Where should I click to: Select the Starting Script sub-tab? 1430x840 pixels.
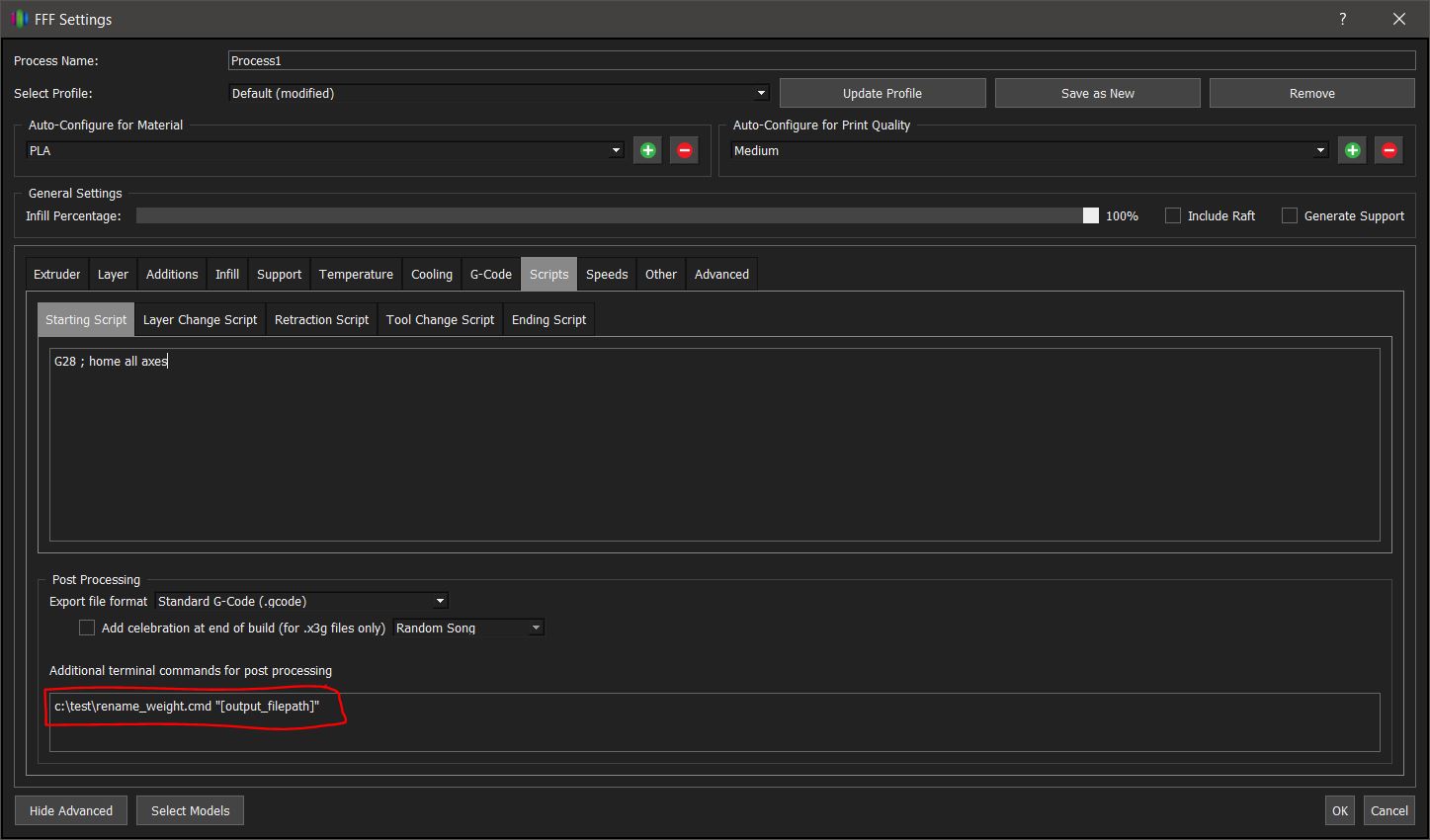(86, 319)
